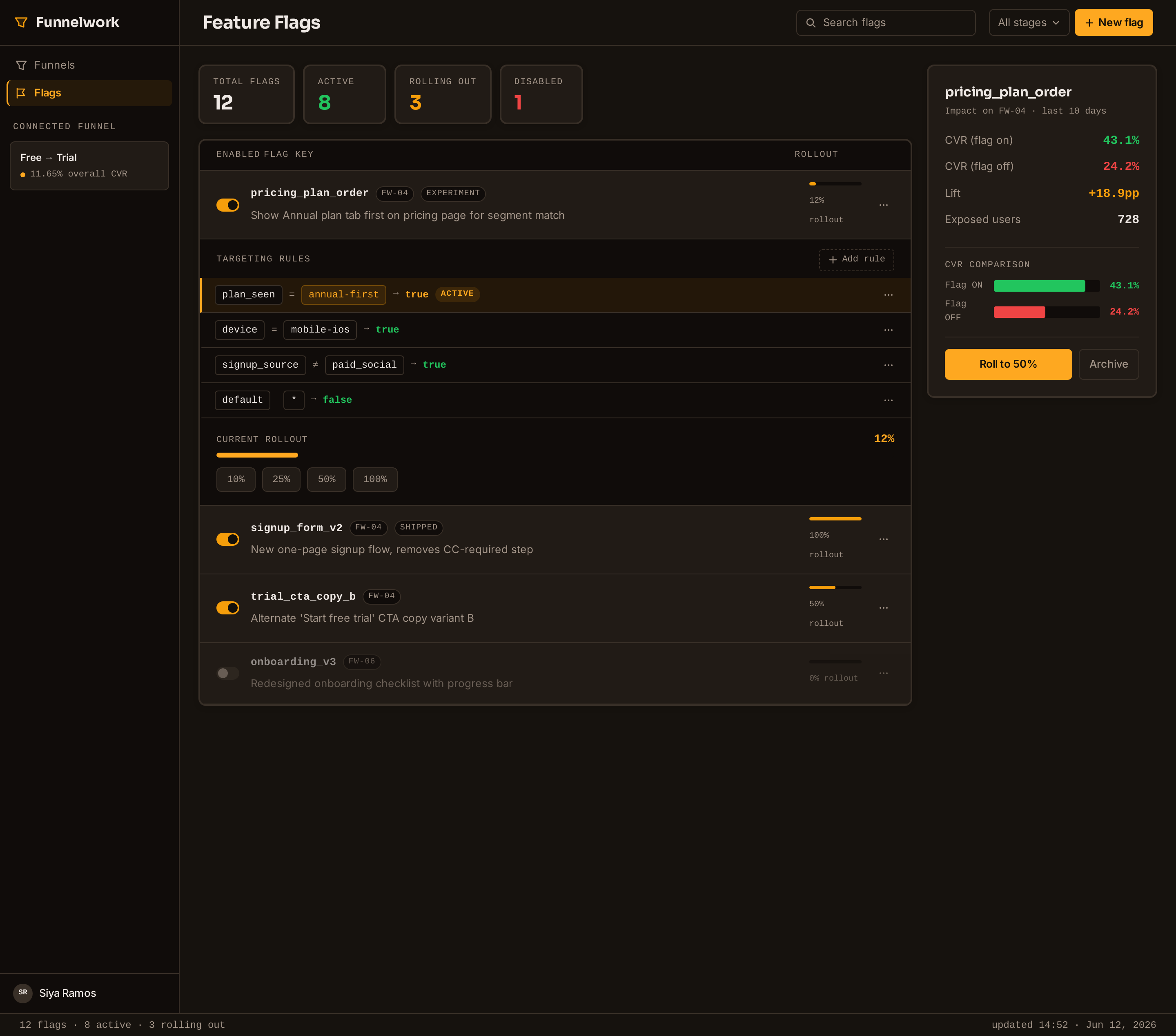Open more options for pricing_plan_order flag
The width and height of the screenshot is (1176, 1036).
tap(883, 205)
